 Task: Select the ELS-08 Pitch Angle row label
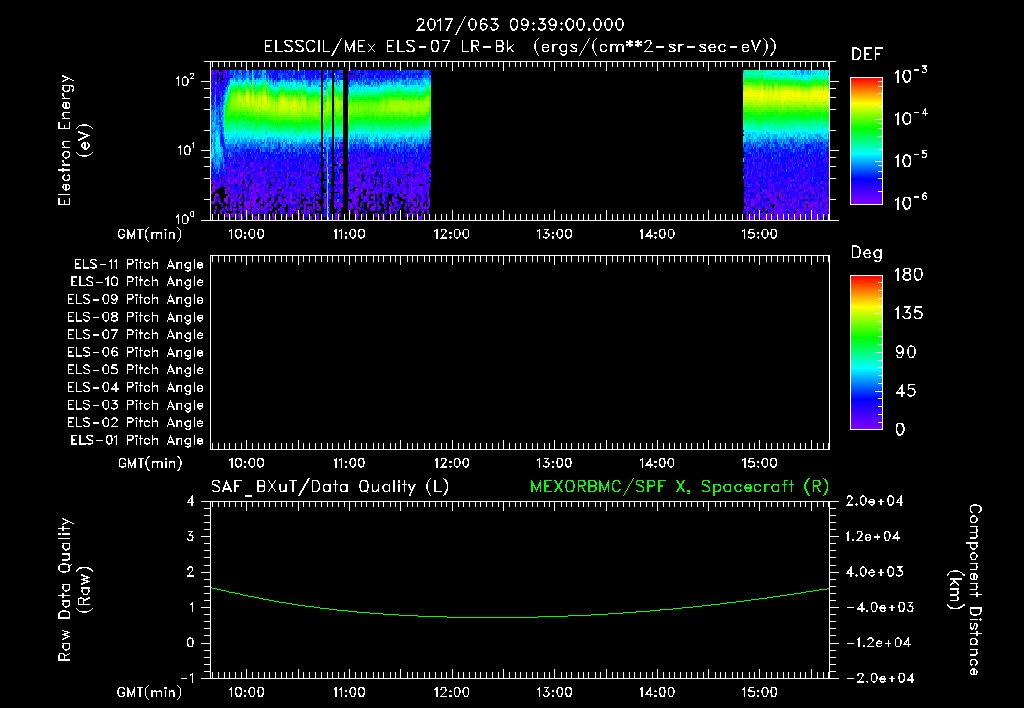(135, 317)
